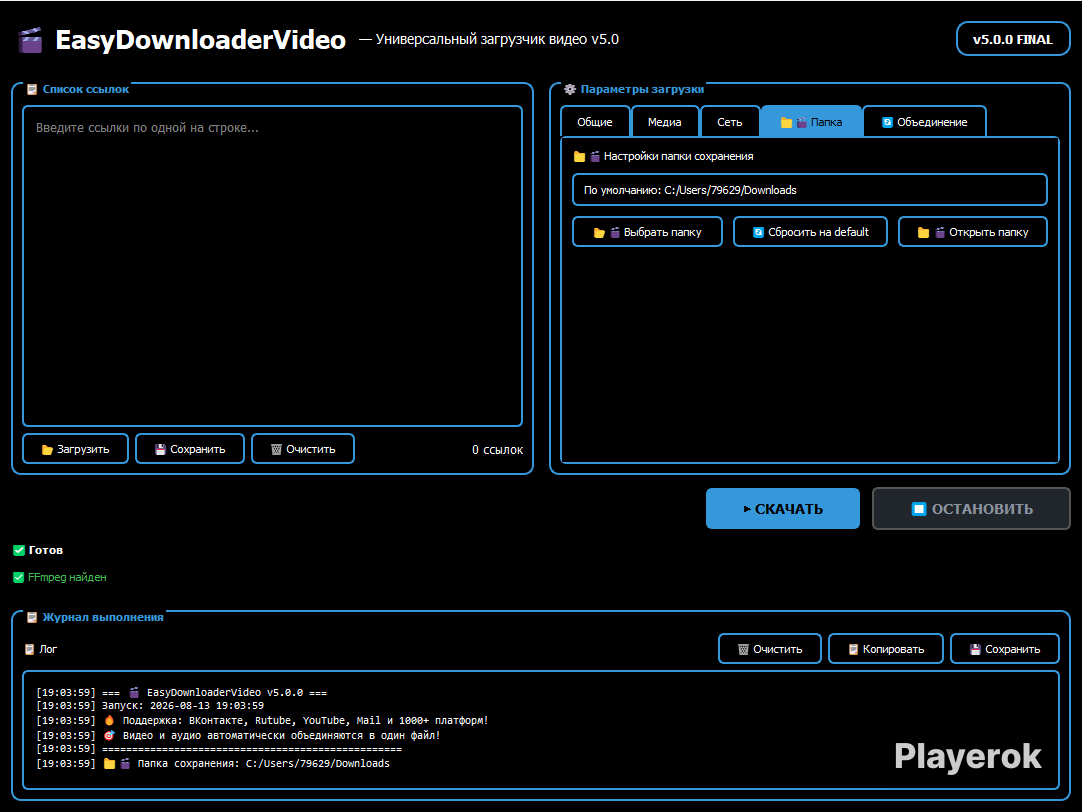Click the folder icon on Выбрать папку

[x=599, y=232]
